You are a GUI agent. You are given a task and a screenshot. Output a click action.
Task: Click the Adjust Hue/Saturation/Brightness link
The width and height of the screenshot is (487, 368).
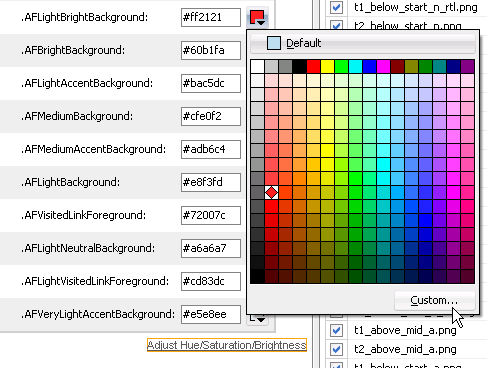click(x=227, y=345)
